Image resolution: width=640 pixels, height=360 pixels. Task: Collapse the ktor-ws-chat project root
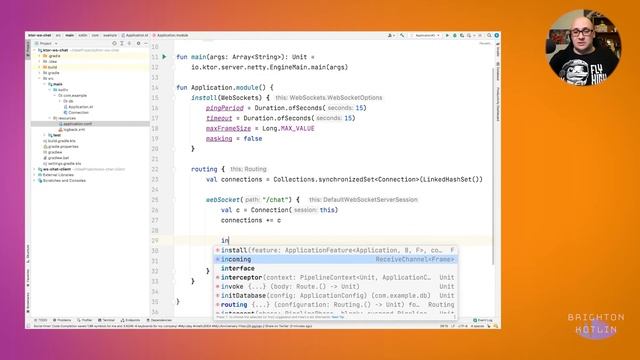[x=35, y=50]
